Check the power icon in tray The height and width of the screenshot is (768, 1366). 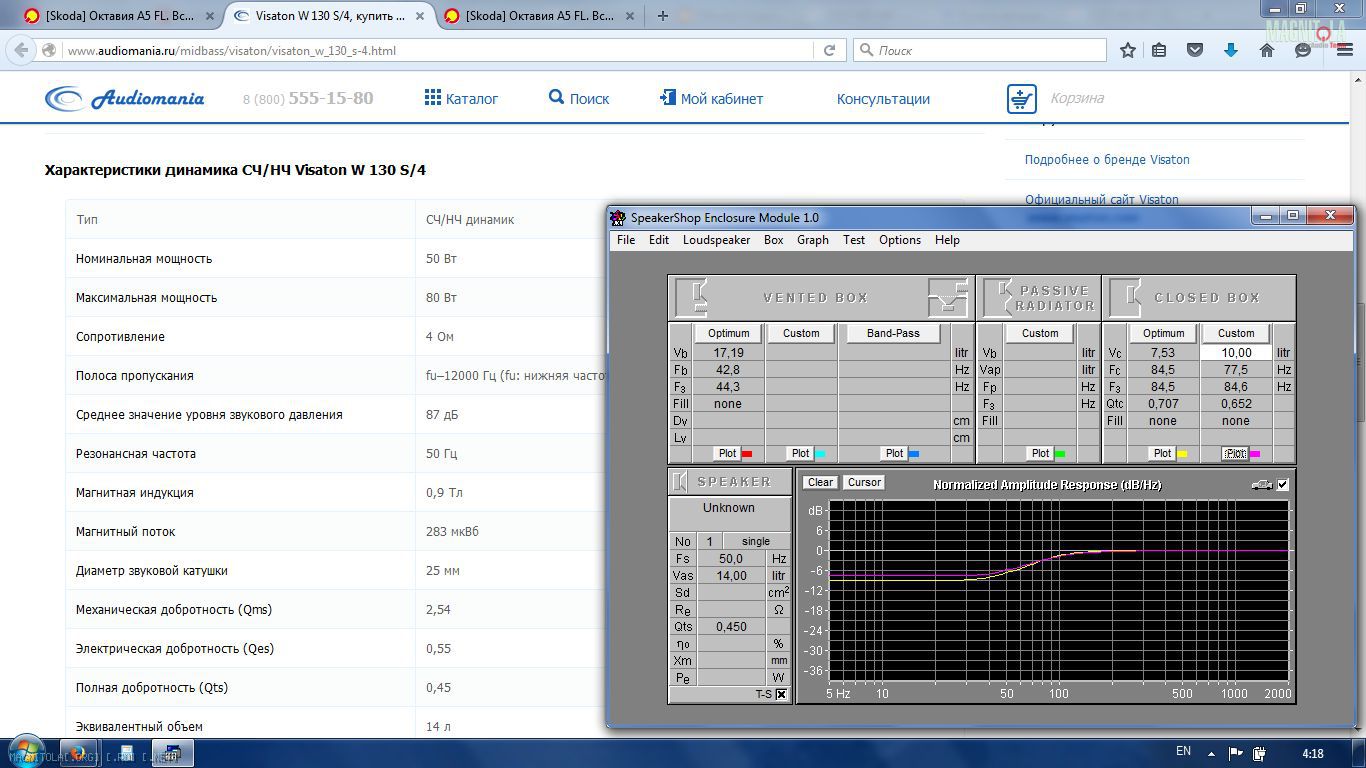click(1260, 753)
